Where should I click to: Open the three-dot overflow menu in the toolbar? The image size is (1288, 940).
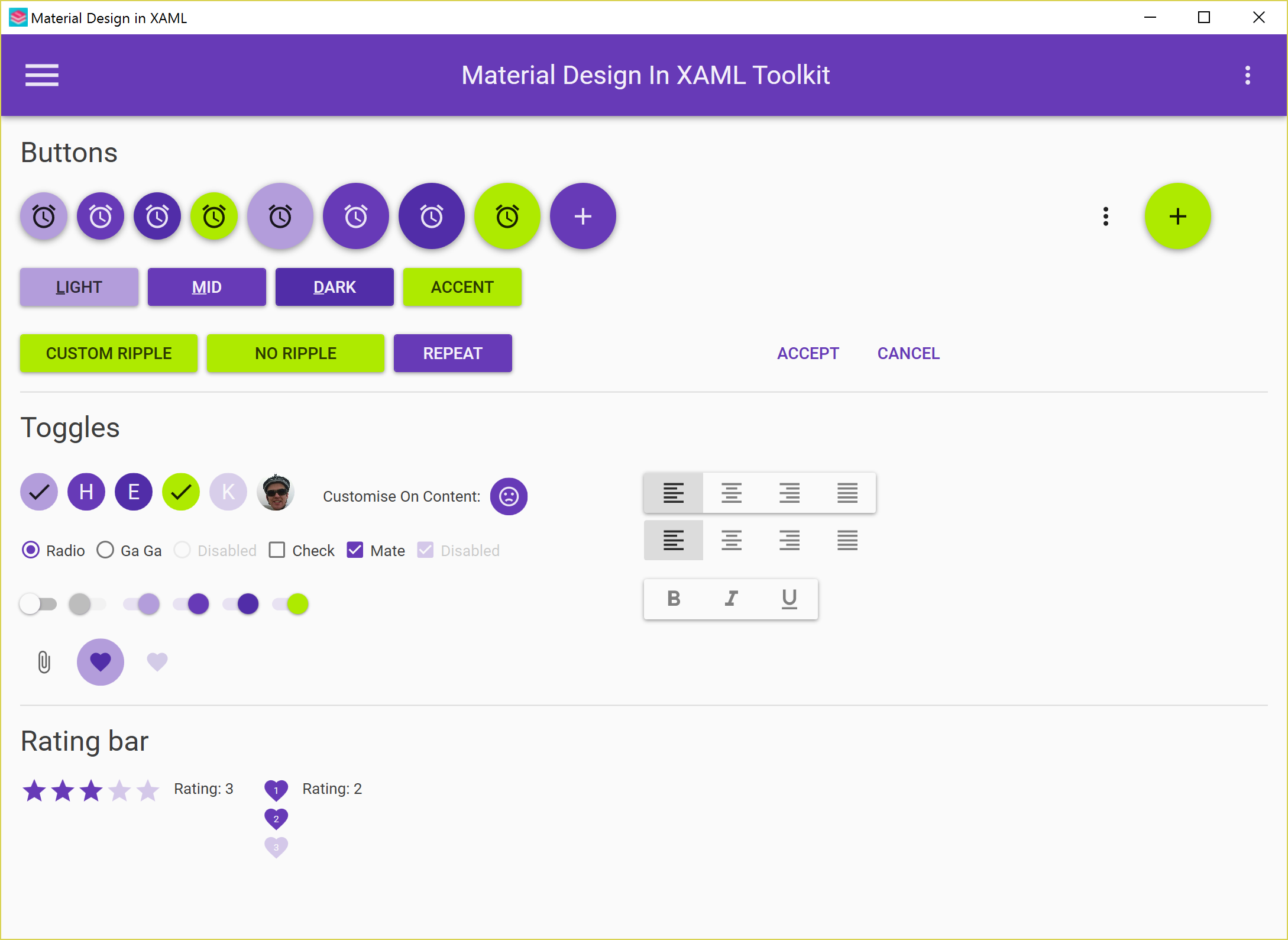(x=1248, y=75)
